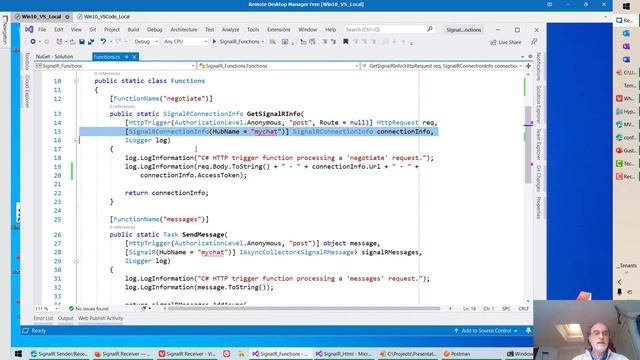This screenshot has height=360, width=640.
Task: Open the Architecture menu
Action: click(x=184, y=29)
